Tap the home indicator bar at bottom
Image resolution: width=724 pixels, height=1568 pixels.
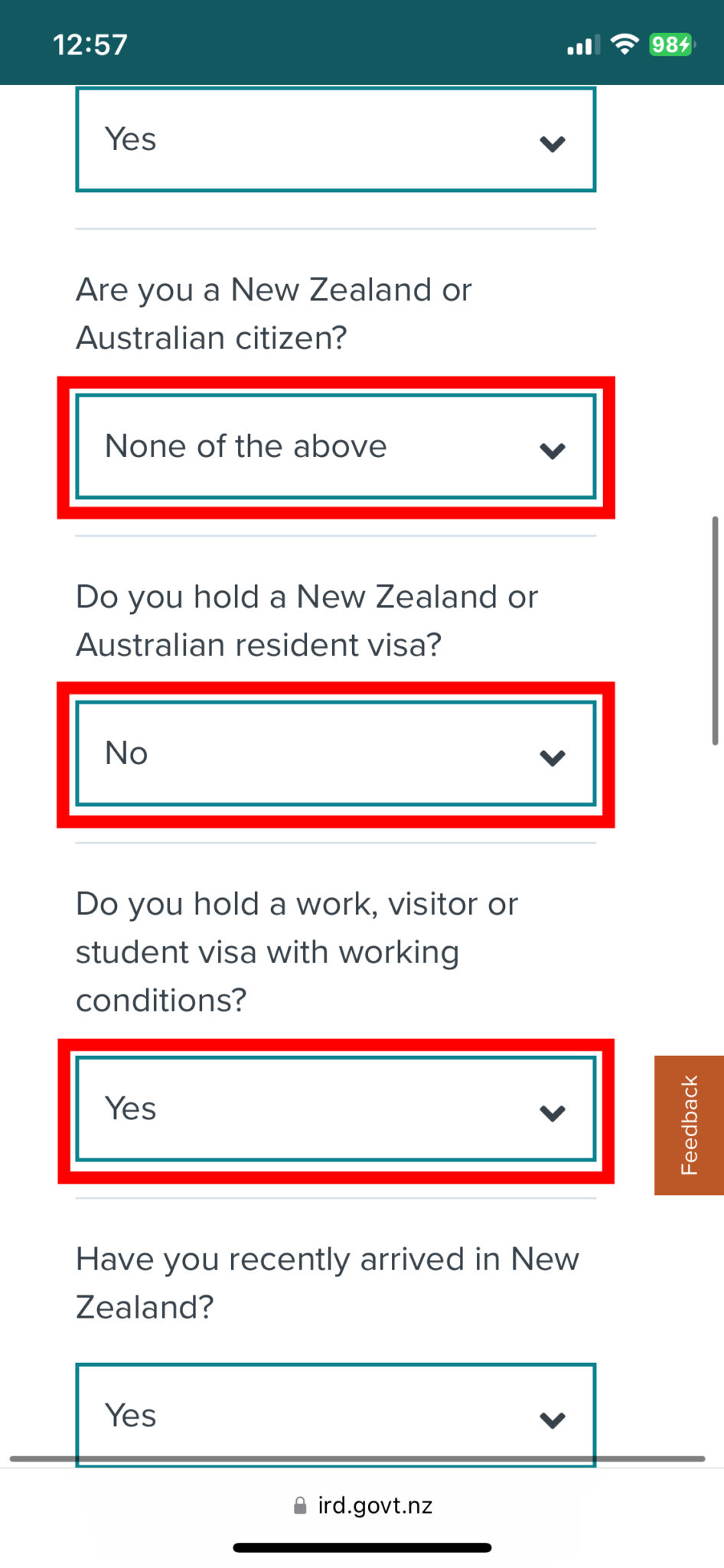click(362, 1547)
